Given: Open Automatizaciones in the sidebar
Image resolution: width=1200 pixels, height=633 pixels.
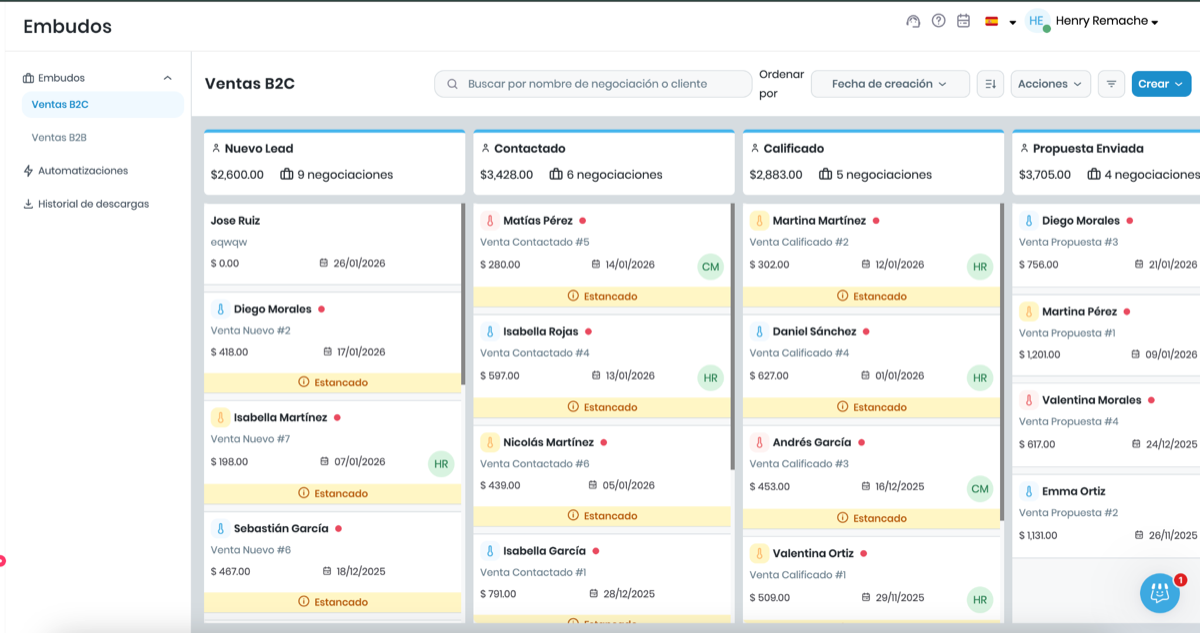Looking at the screenshot, I should pos(83,171).
